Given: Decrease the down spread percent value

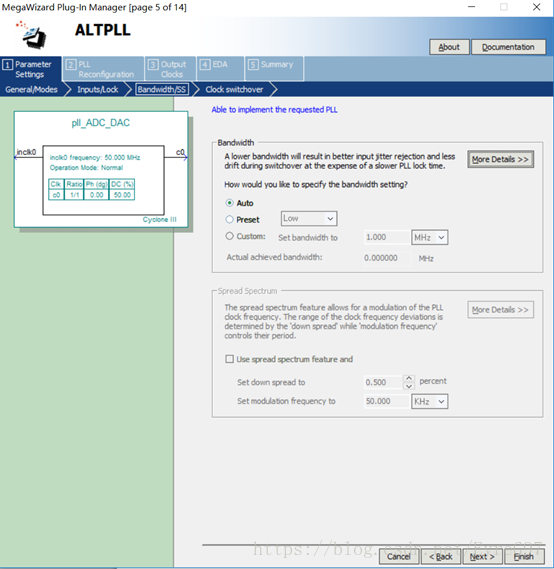Looking at the screenshot, I should pyautogui.click(x=409, y=386).
